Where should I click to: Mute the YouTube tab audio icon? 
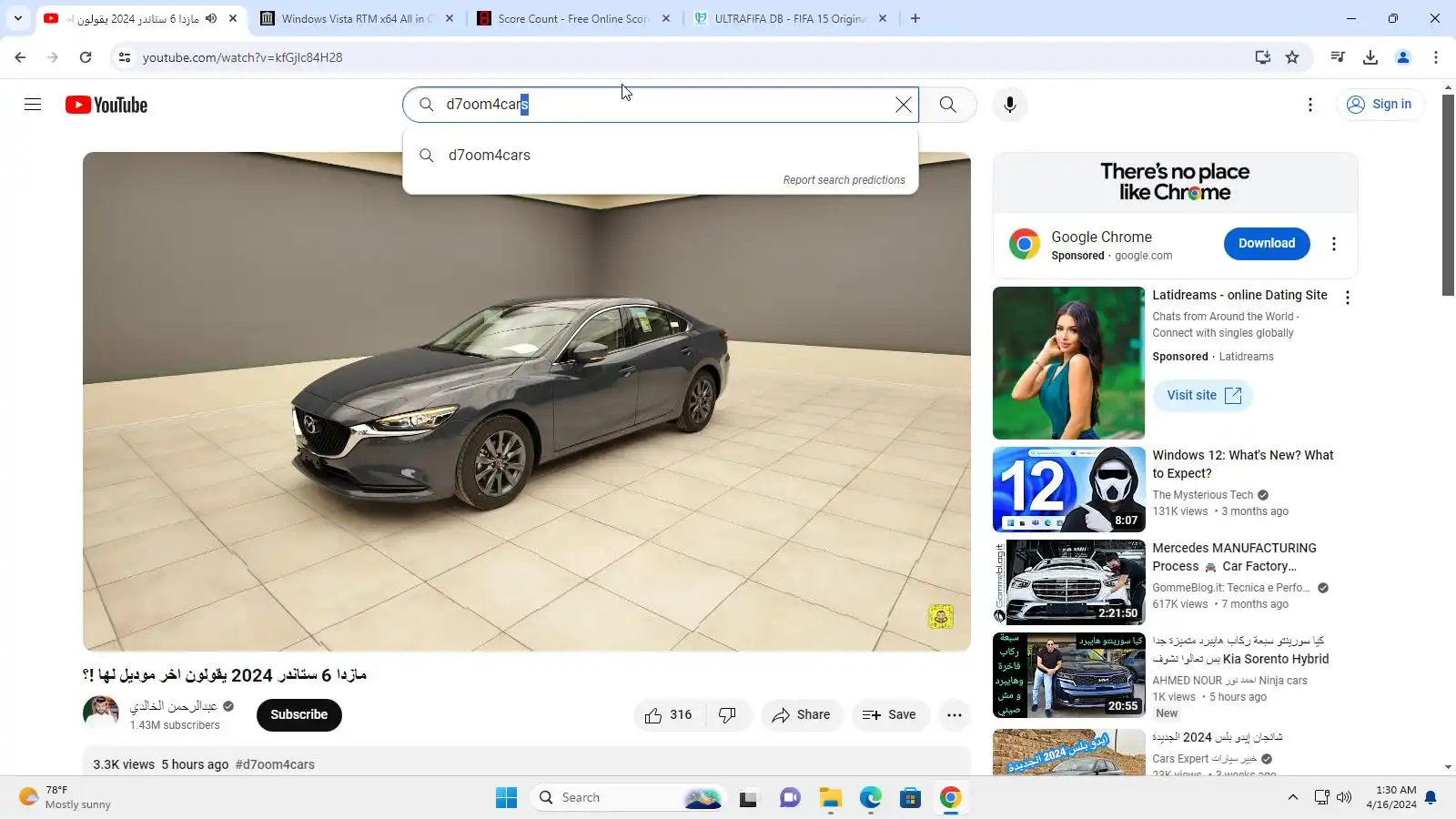point(211,18)
